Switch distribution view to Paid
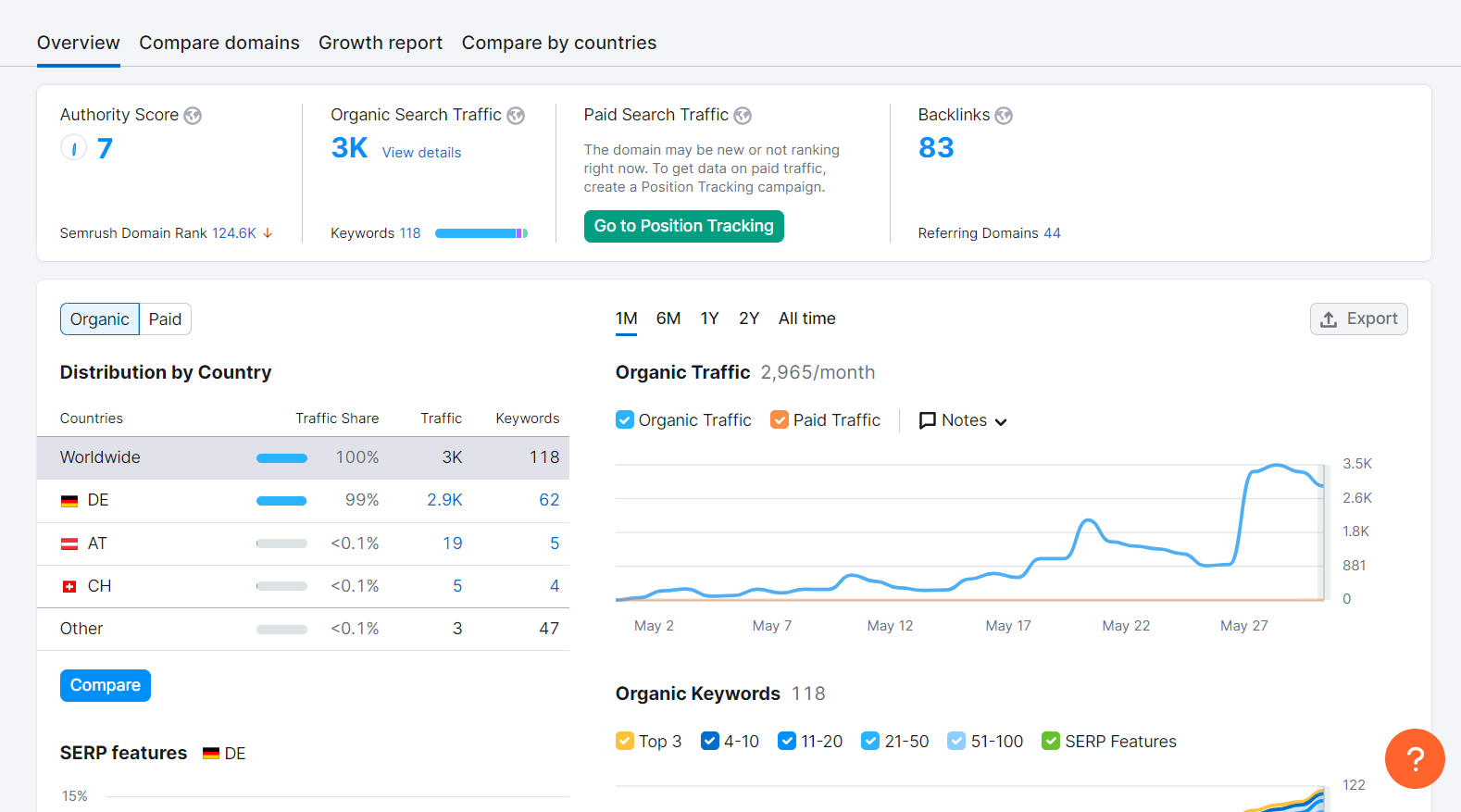This screenshot has width=1461, height=812. click(x=165, y=319)
